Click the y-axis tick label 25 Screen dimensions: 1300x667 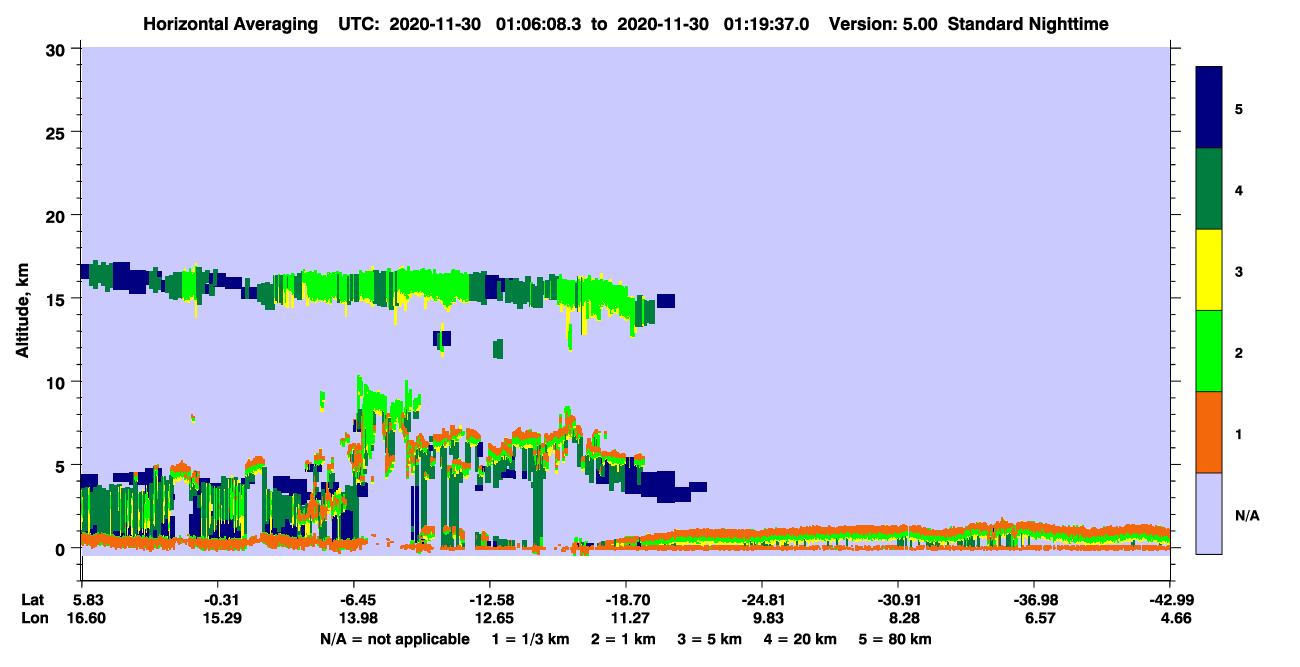[x=58, y=132]
